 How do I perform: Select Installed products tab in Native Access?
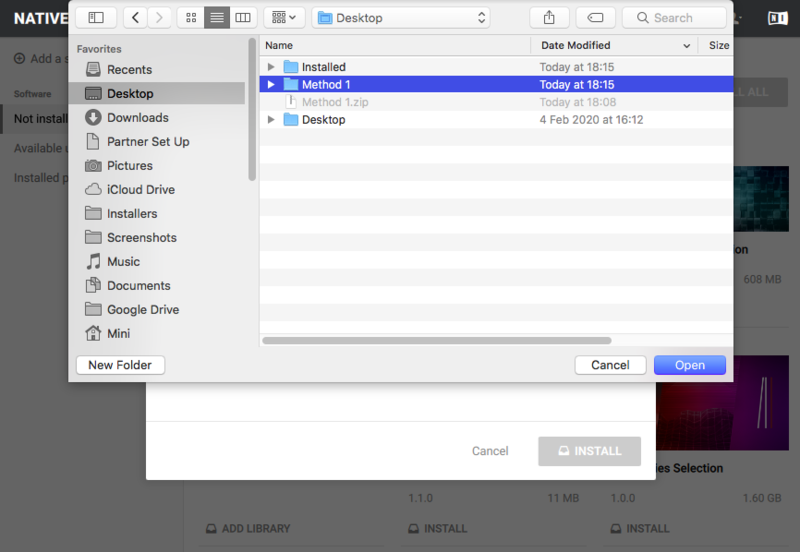40,178
